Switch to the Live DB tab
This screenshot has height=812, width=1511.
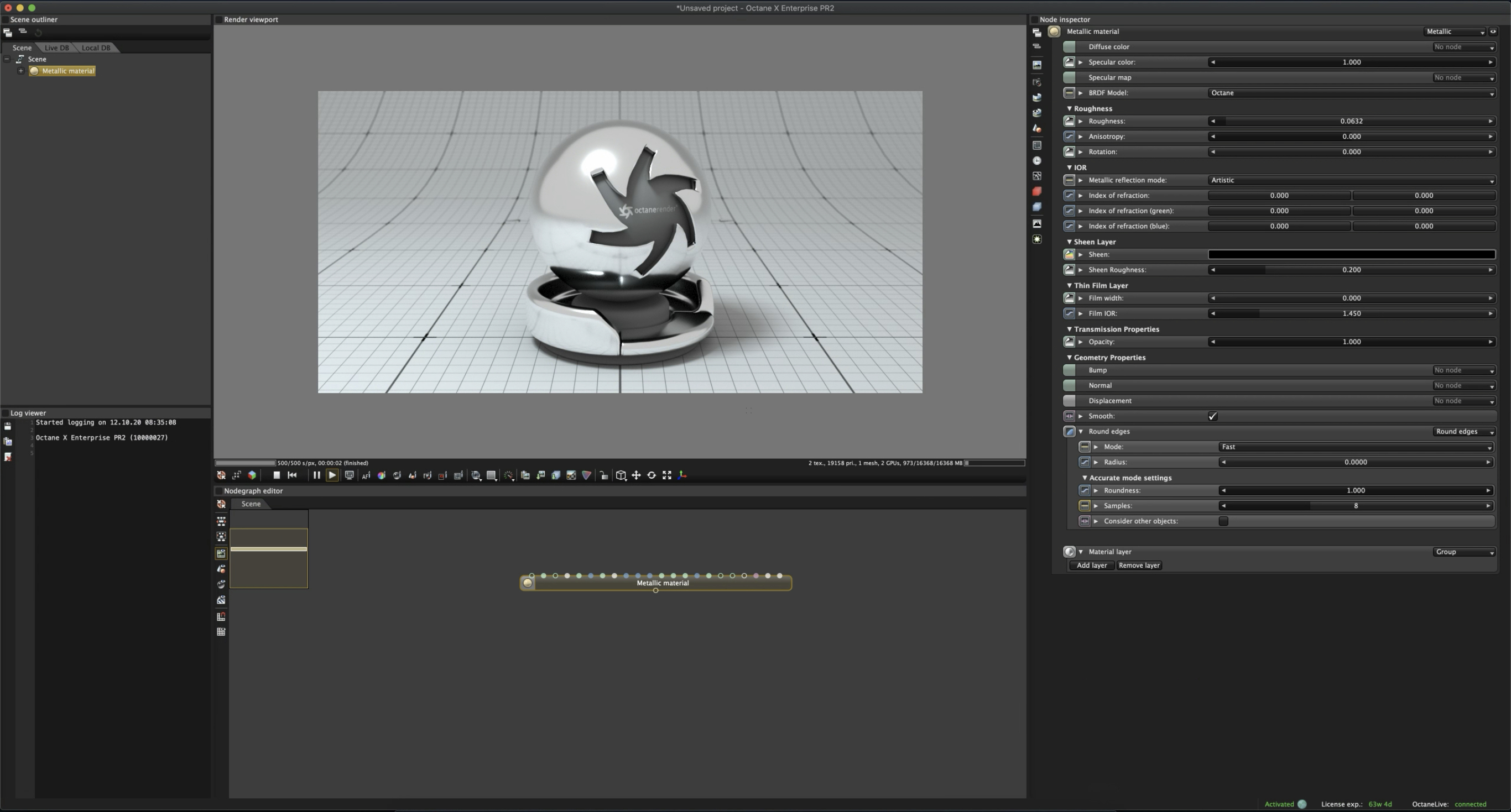point(56,48)
